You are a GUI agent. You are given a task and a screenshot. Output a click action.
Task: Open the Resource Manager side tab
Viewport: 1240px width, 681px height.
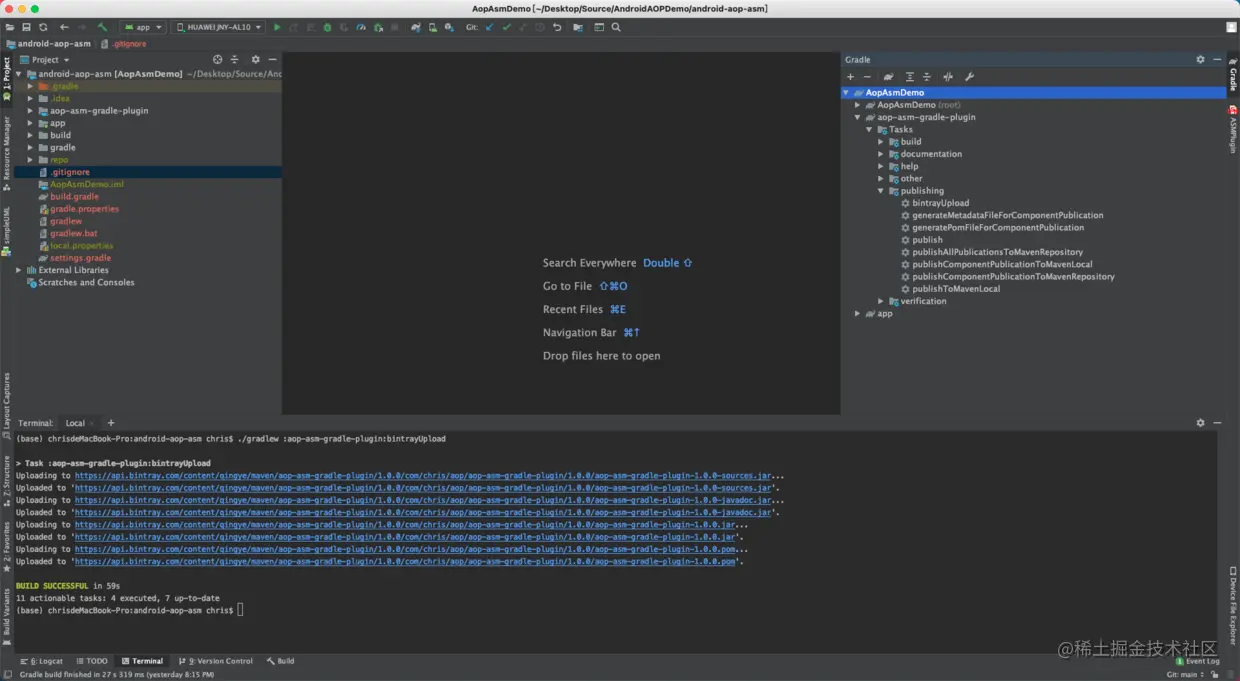[6, 154]
